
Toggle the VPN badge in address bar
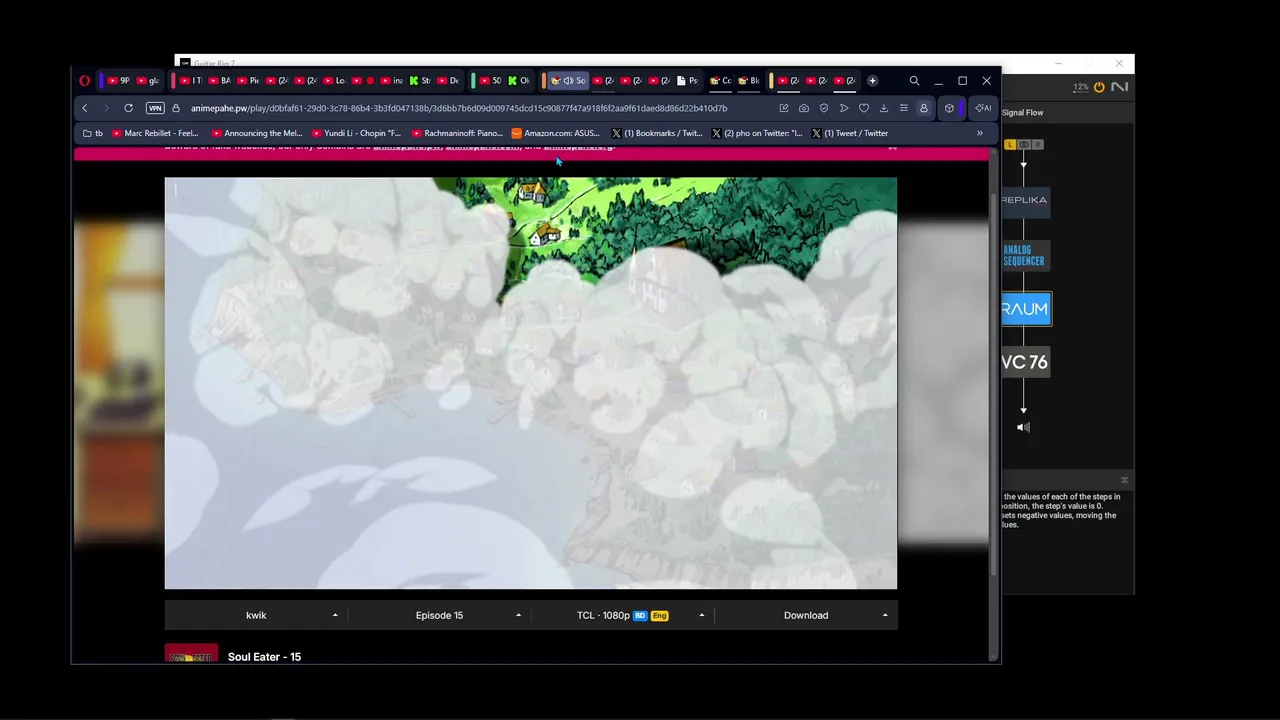coord(155,108)
